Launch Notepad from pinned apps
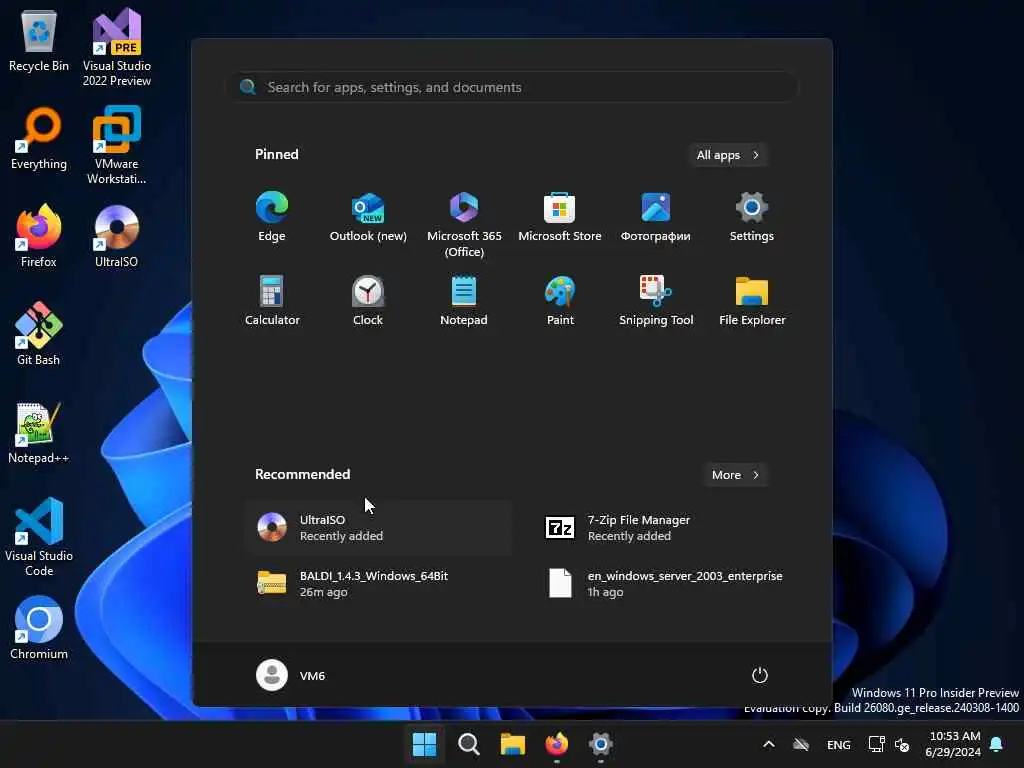 tap(464, 301)
